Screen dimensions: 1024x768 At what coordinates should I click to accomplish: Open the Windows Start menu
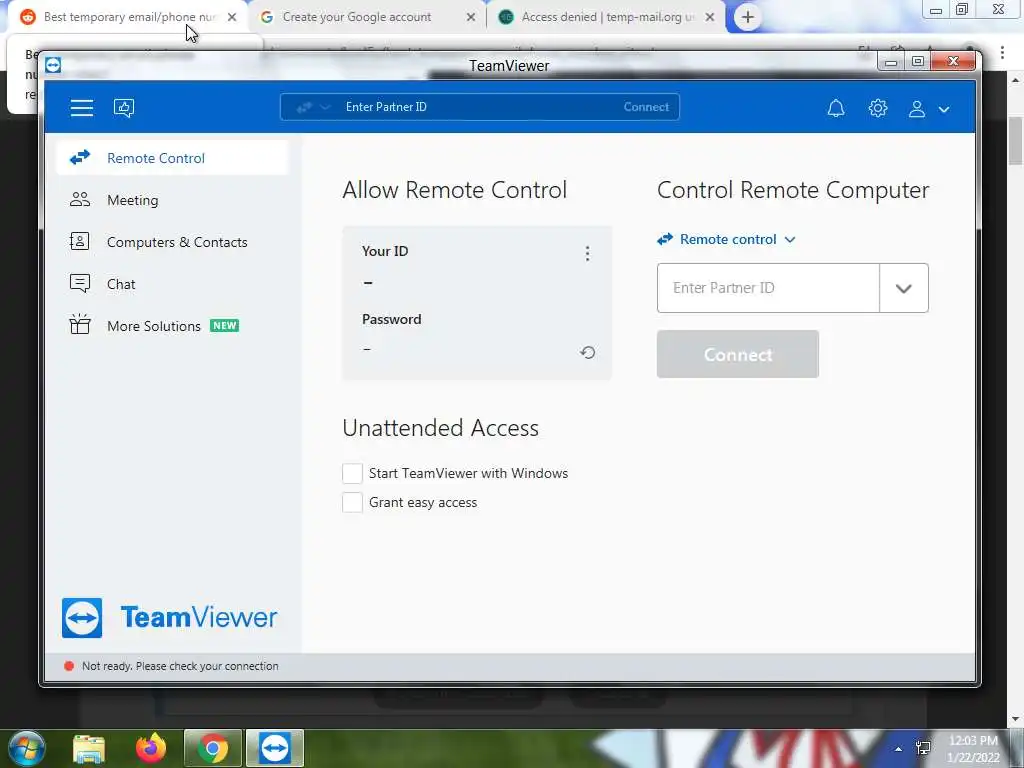coord(26,748)
